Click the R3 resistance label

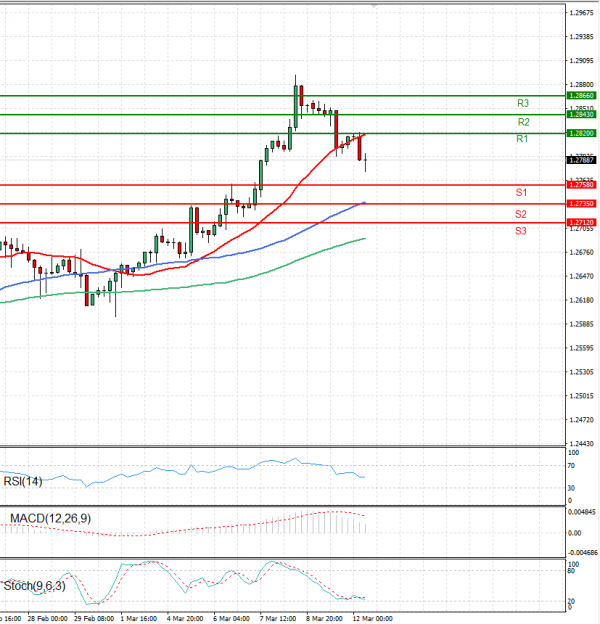pos(522,103)
